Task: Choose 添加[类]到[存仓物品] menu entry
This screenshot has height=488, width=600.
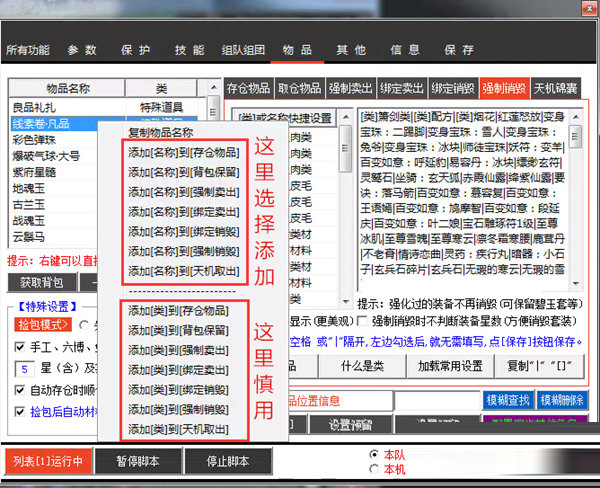Action: pos(178,310)
